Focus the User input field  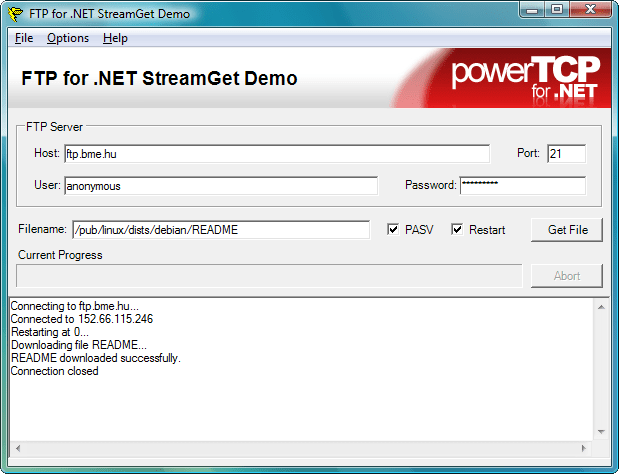[x=221, y=185]
